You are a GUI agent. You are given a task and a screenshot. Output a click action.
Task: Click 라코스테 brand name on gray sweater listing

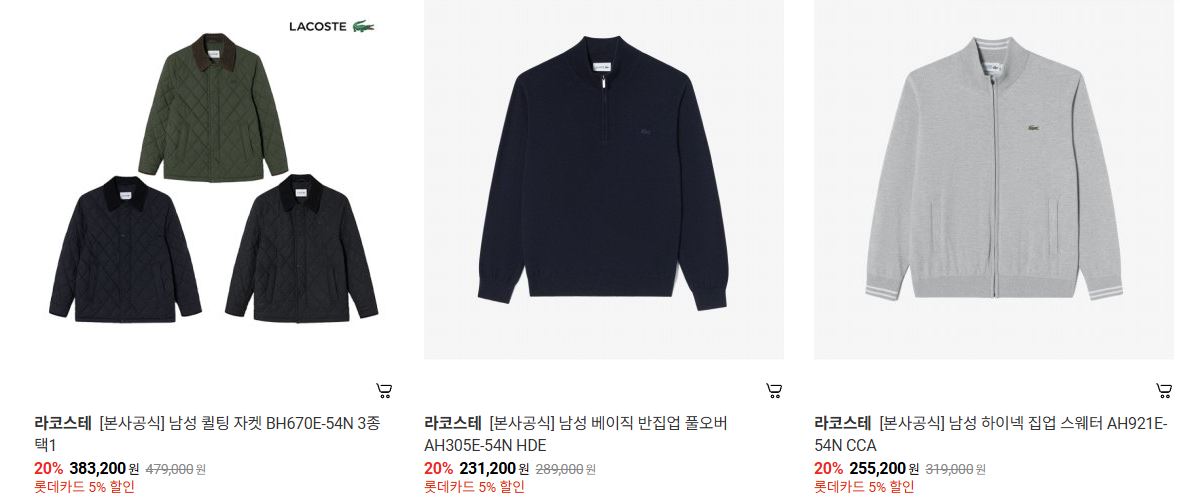click(843, 423)
